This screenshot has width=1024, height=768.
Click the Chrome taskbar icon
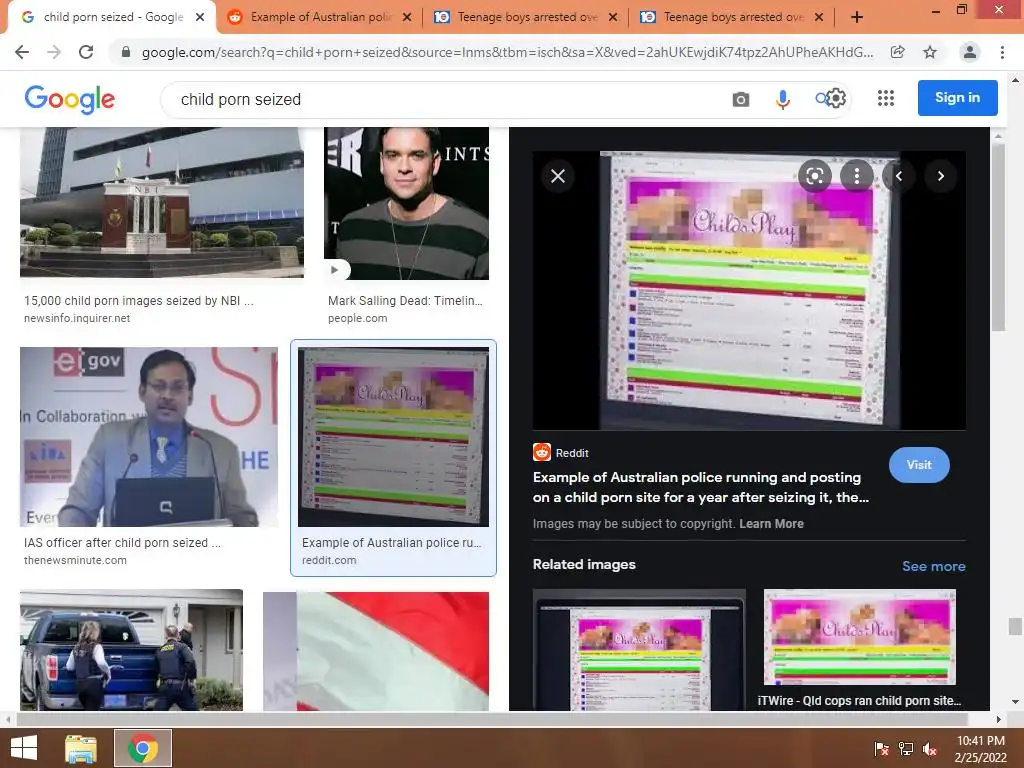click(143, 748)
